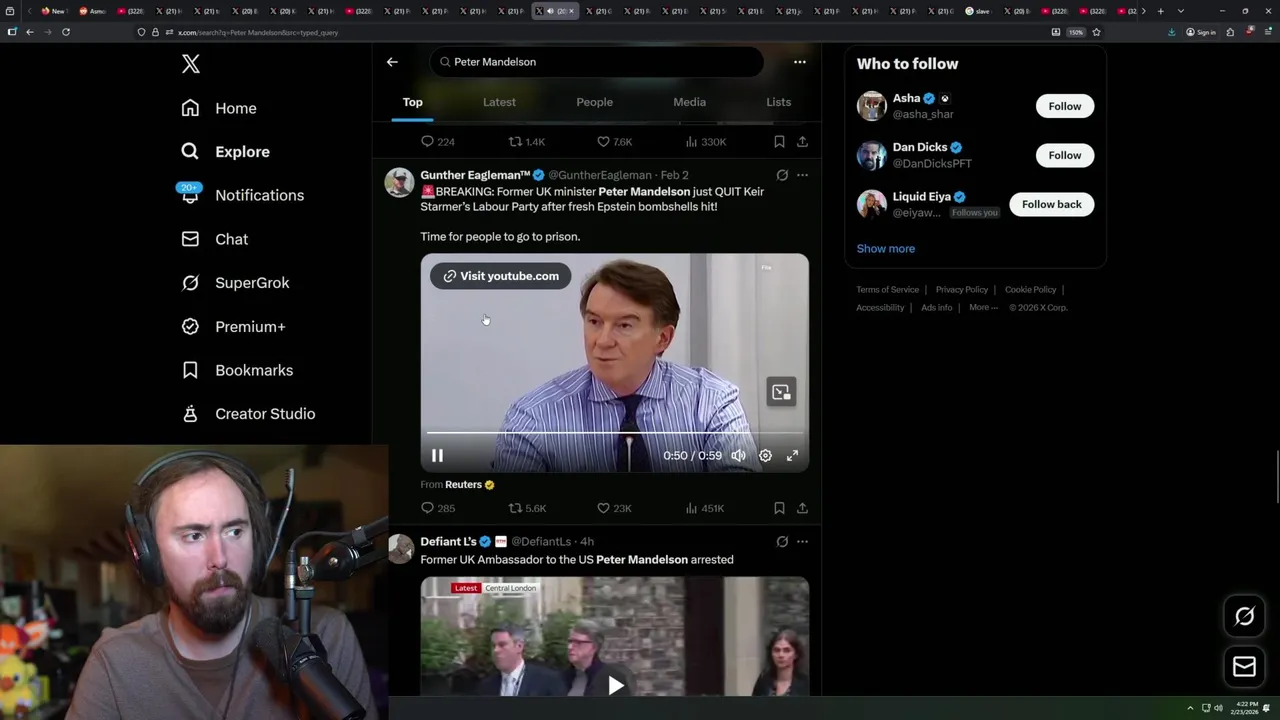
Task: Reply to post with 285 replies
Action: (437, 508)
